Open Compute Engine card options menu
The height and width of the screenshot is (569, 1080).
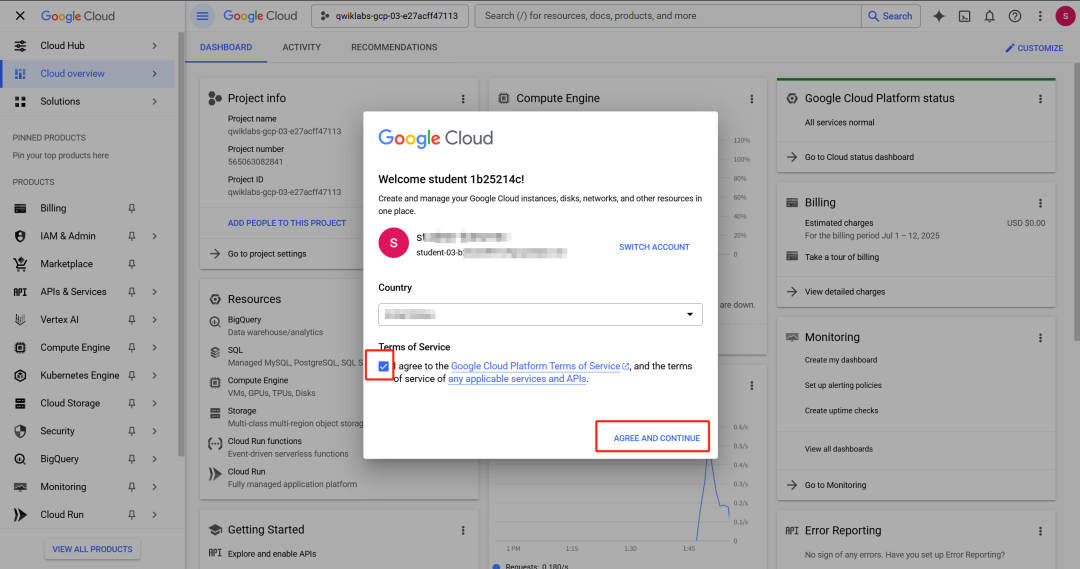[751, 99]
